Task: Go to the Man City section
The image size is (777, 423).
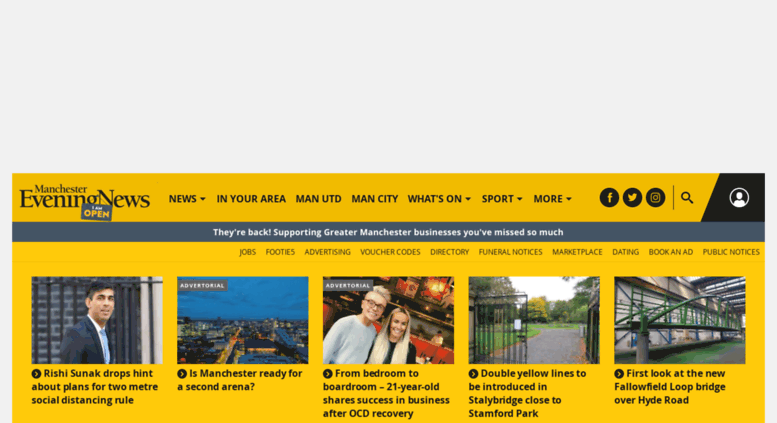Action: pyautogui.click(x=375, y=199)
